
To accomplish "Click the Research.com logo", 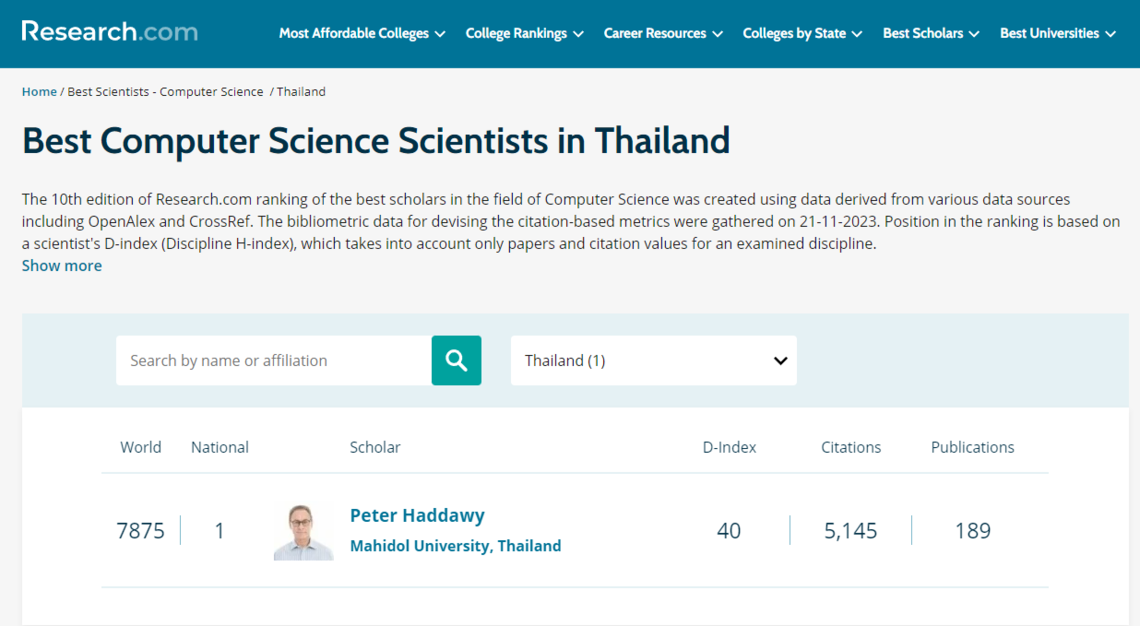I will point(109,32).
